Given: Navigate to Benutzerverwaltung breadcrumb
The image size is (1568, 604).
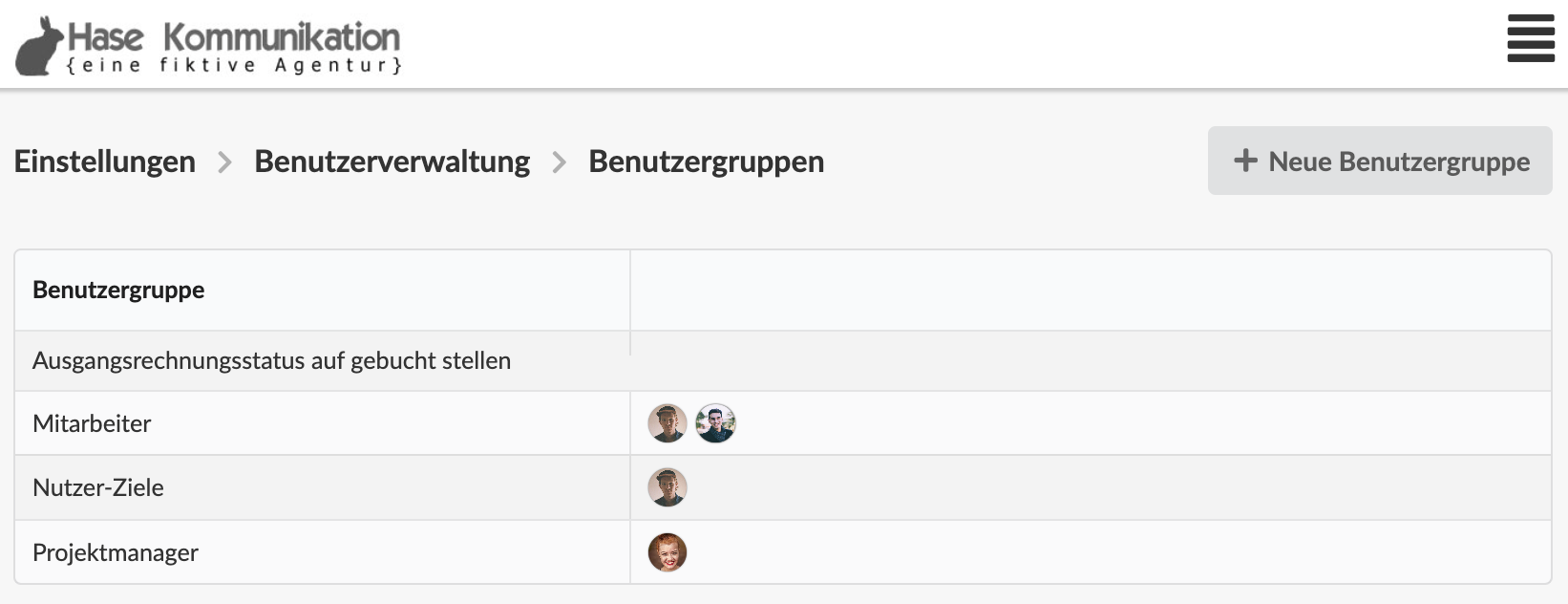Looking at the screenshot, I should point(392,162).
